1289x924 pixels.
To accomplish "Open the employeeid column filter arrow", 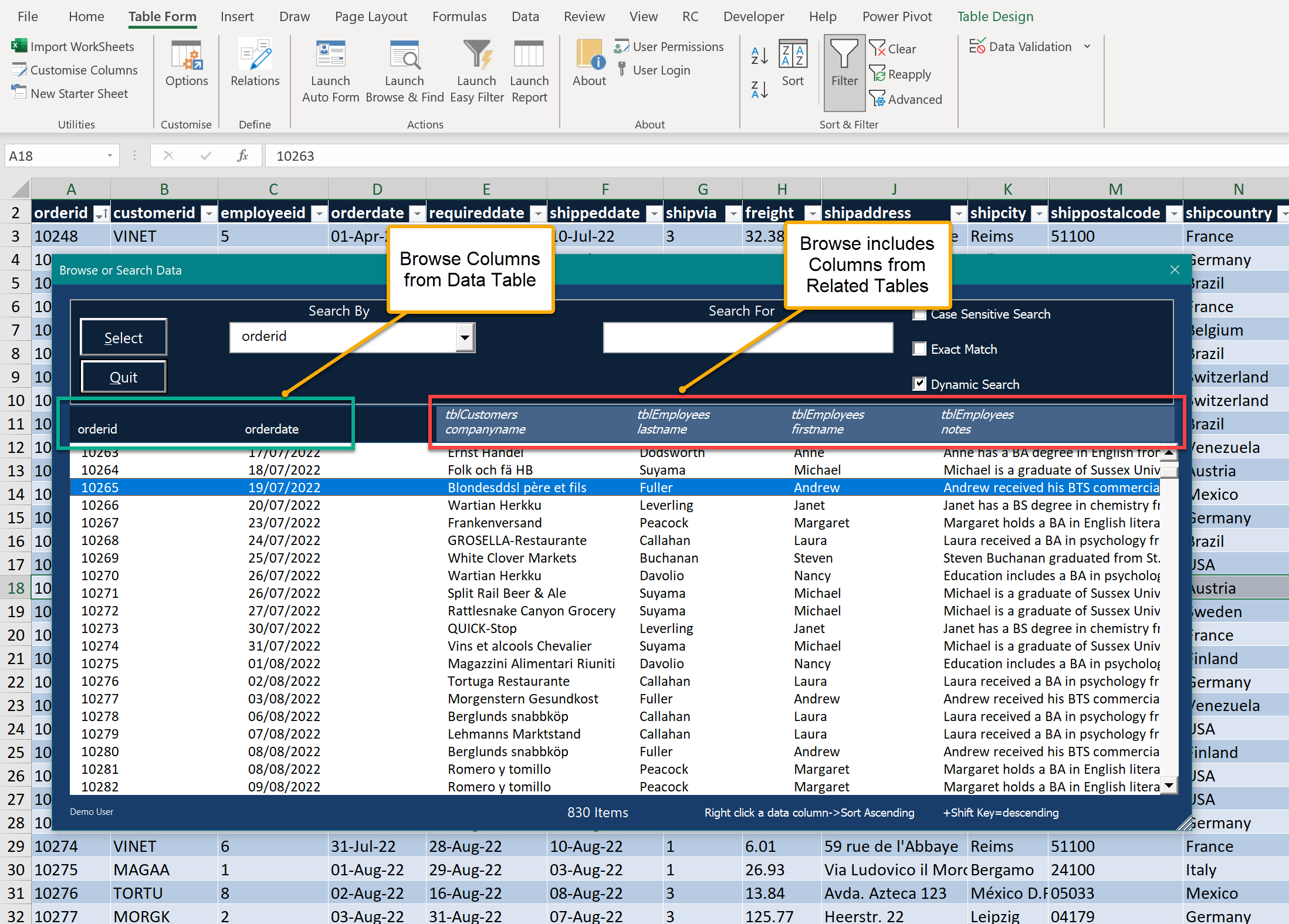I will [319, 214].
